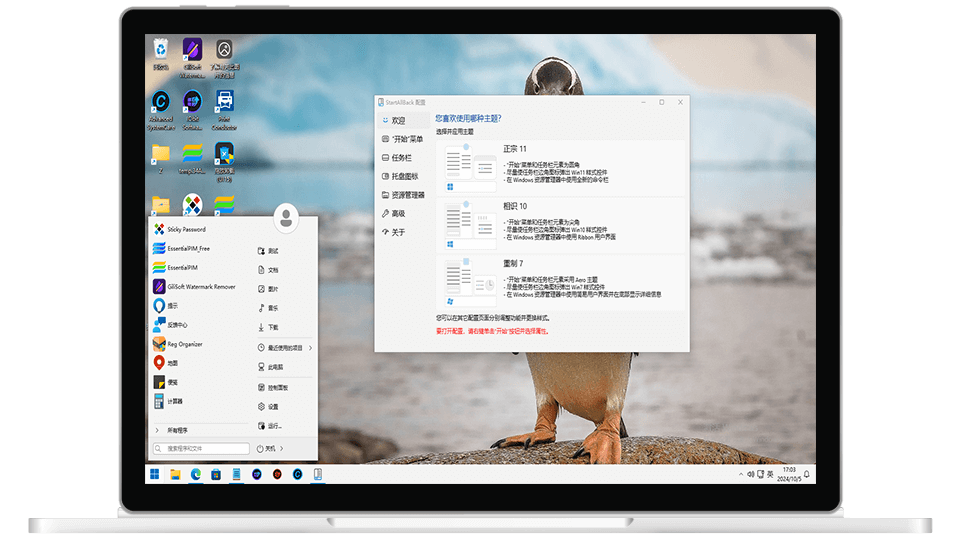Switch to the 任务栏 settings page

click(400, 158)
